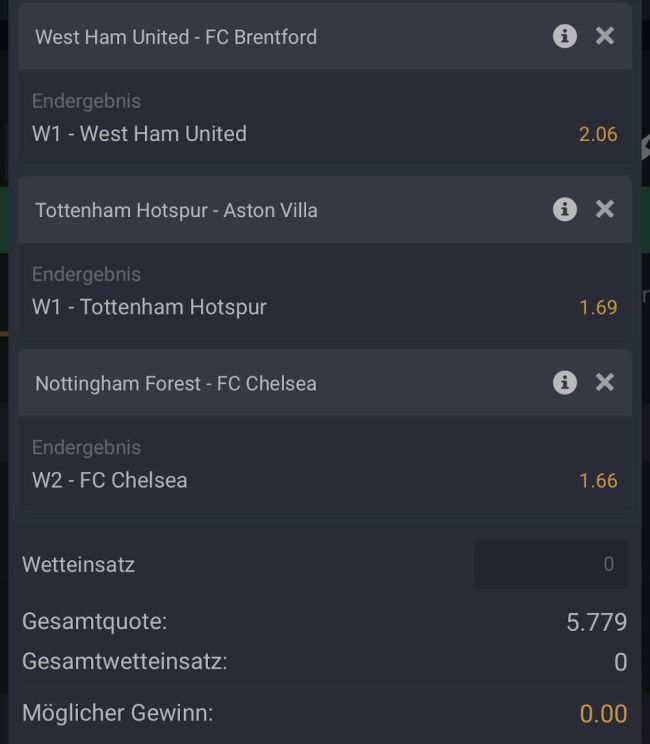Screen dimensions: 650x744
Task: Select the W1 - Tottenham Hotspur pick
Action: click(x=149, y=307)
